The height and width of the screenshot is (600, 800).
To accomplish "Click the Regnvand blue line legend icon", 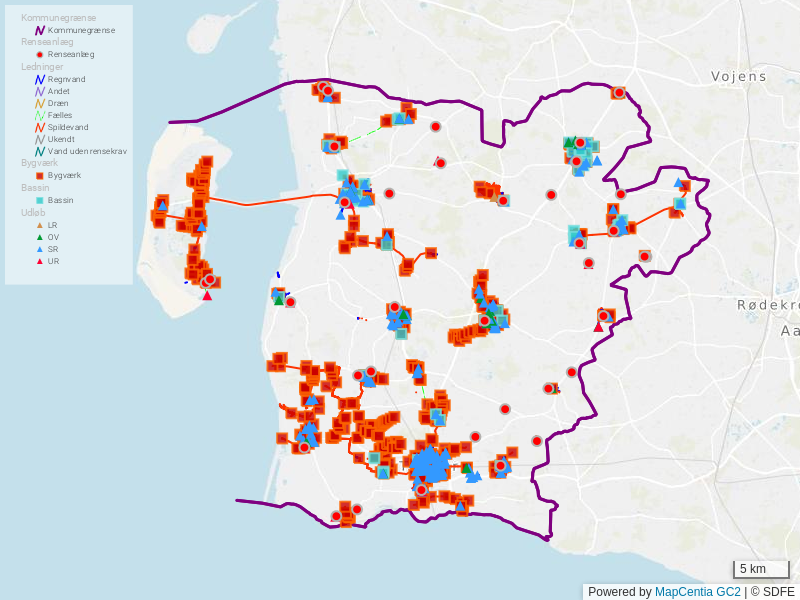I will click(x=40, y=78).
